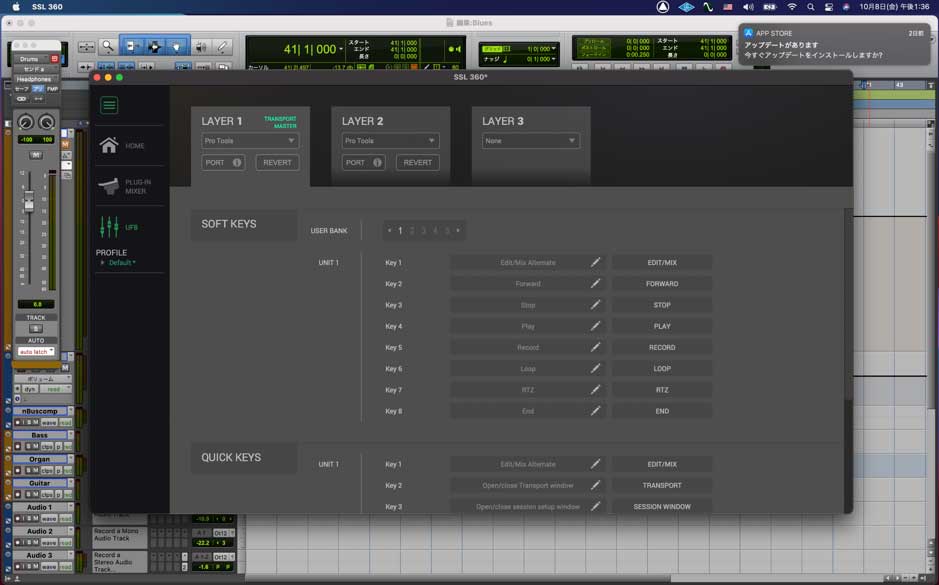Toggle record enable on Audio 1 track
This screenshot has height=585, width=939.
pyautogui.click(x=17, y=519)
